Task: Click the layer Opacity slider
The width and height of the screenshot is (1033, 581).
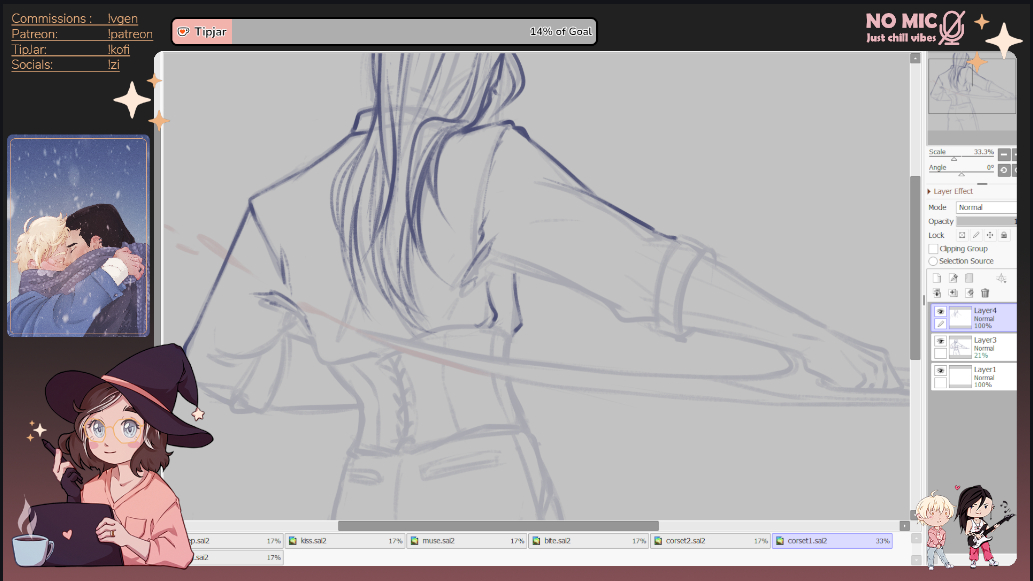Action: point(985,221)
